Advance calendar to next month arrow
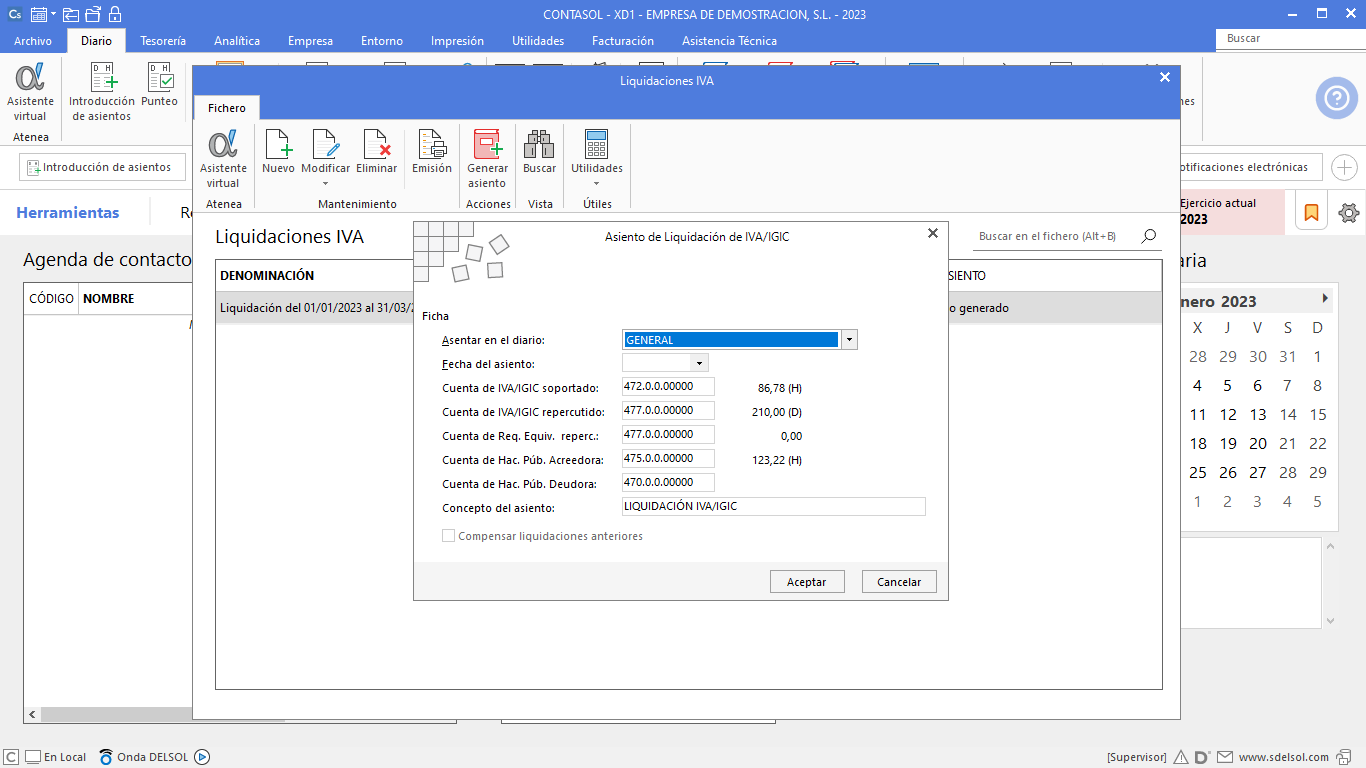 (x=1325, y=299)
